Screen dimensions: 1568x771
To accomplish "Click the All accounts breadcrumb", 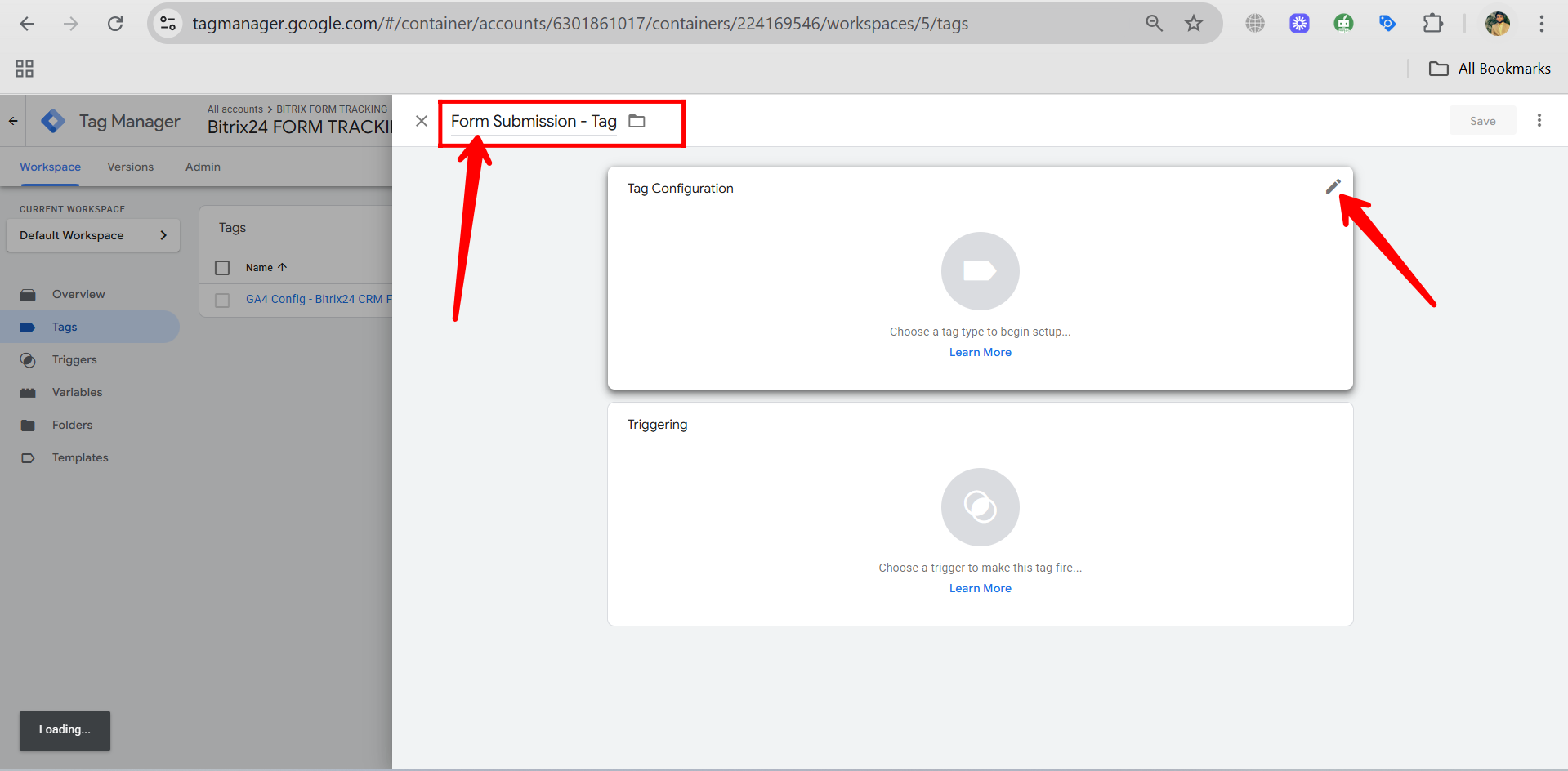I will [235, 109].
